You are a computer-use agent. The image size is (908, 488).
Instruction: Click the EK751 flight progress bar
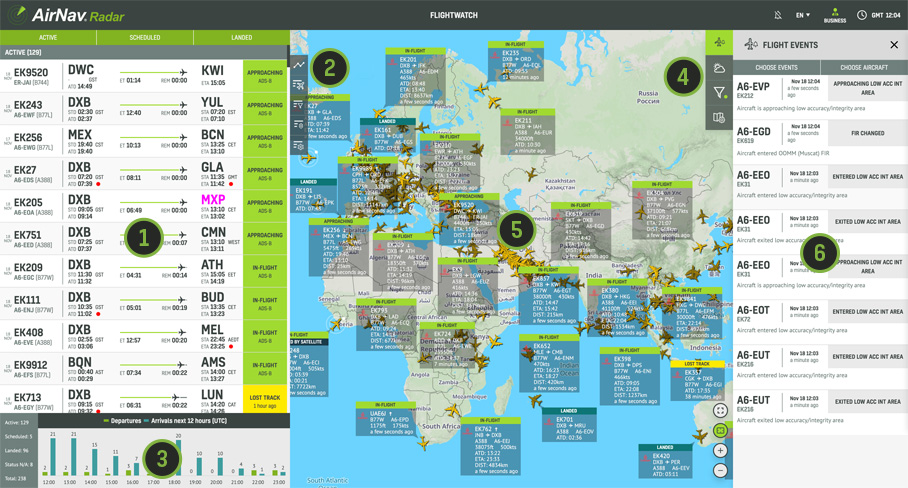[153, 235]
